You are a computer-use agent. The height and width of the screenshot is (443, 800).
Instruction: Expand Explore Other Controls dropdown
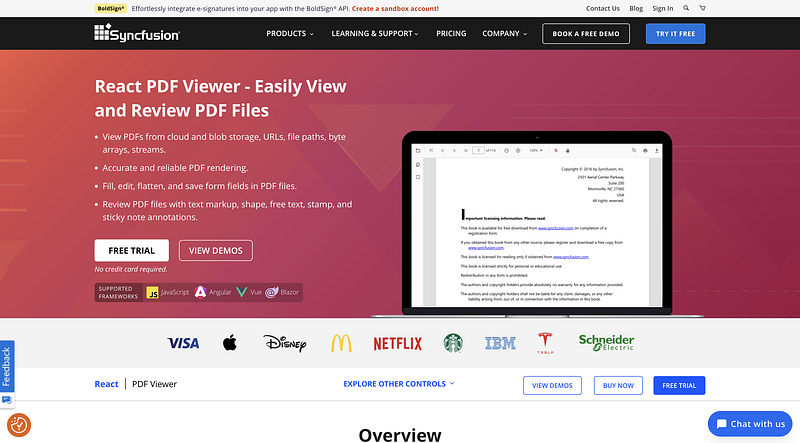coord(398,384)
